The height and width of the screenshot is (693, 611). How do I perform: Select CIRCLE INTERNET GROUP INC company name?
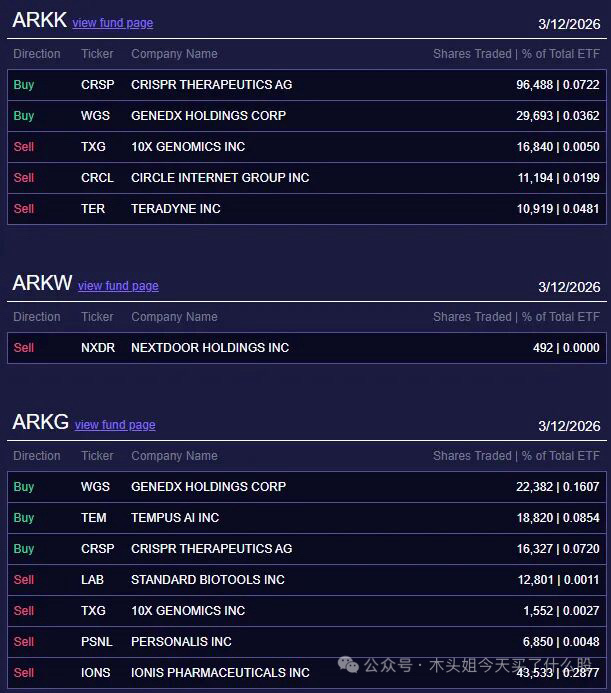pos(220,178)
